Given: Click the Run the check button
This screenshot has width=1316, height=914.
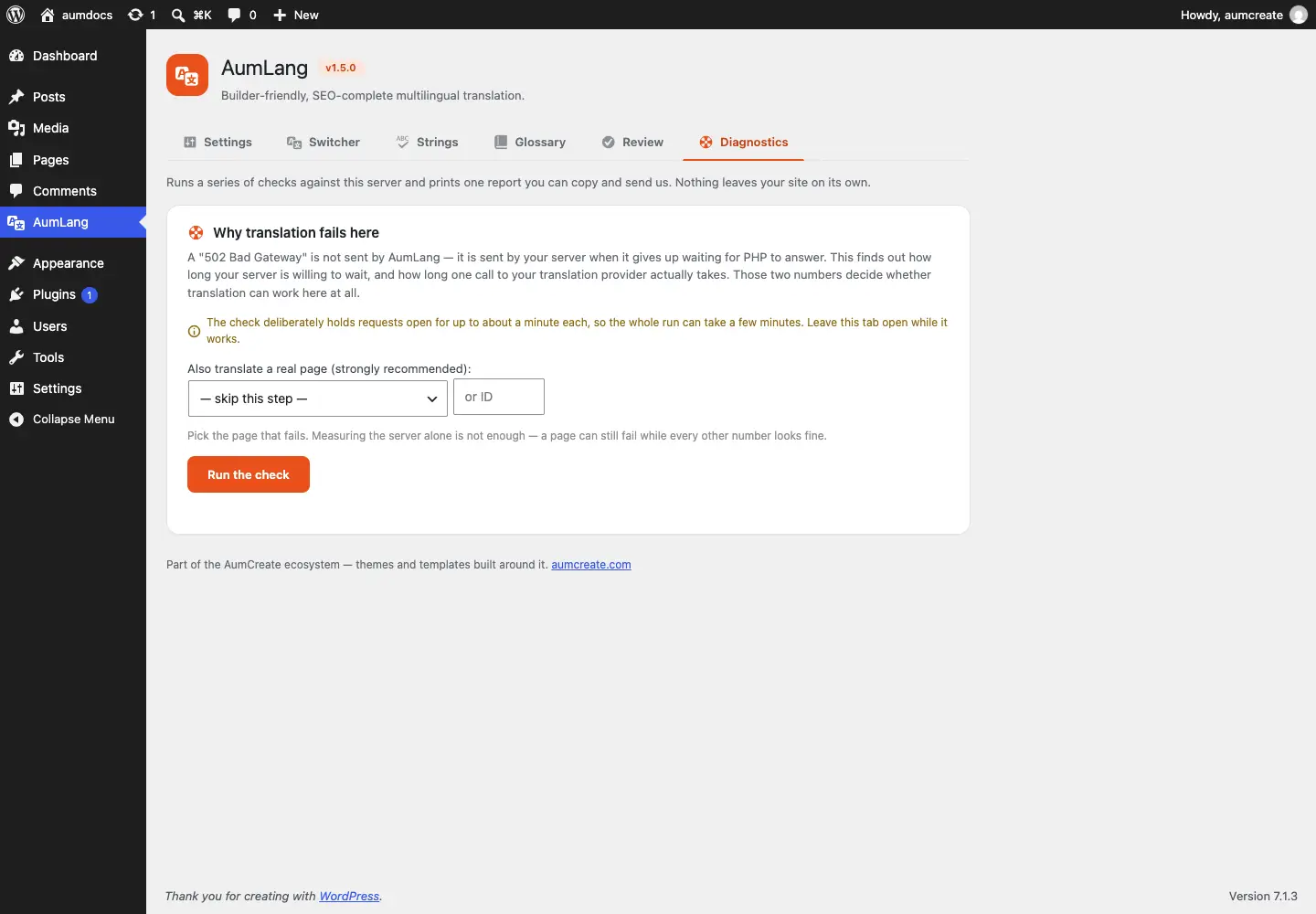Looking at the screenshot, I should [x=249, y=474].
